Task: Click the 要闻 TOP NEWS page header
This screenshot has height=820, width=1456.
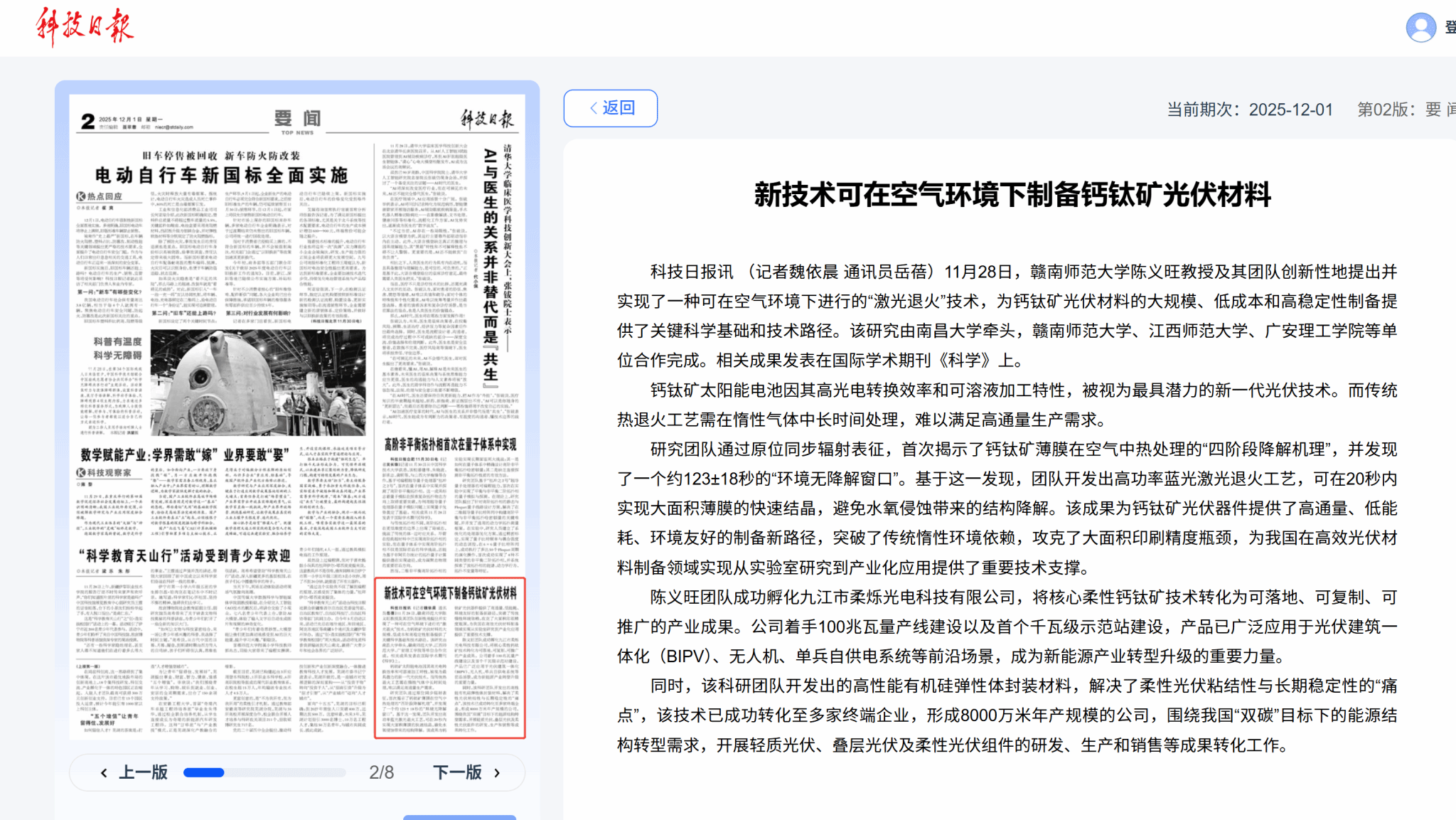Action: (297, 119)
